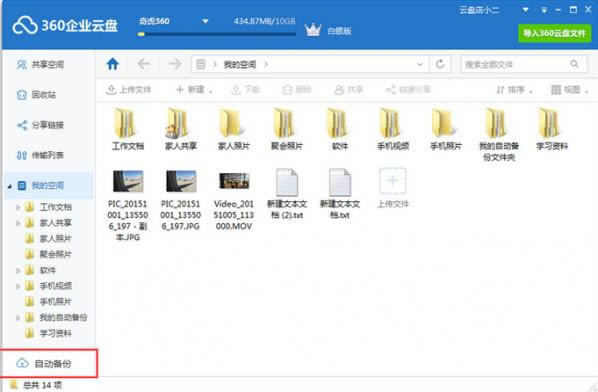Click the refresh icon beside path bar
This screenshot has height=392, width=598.
(440, 64)
